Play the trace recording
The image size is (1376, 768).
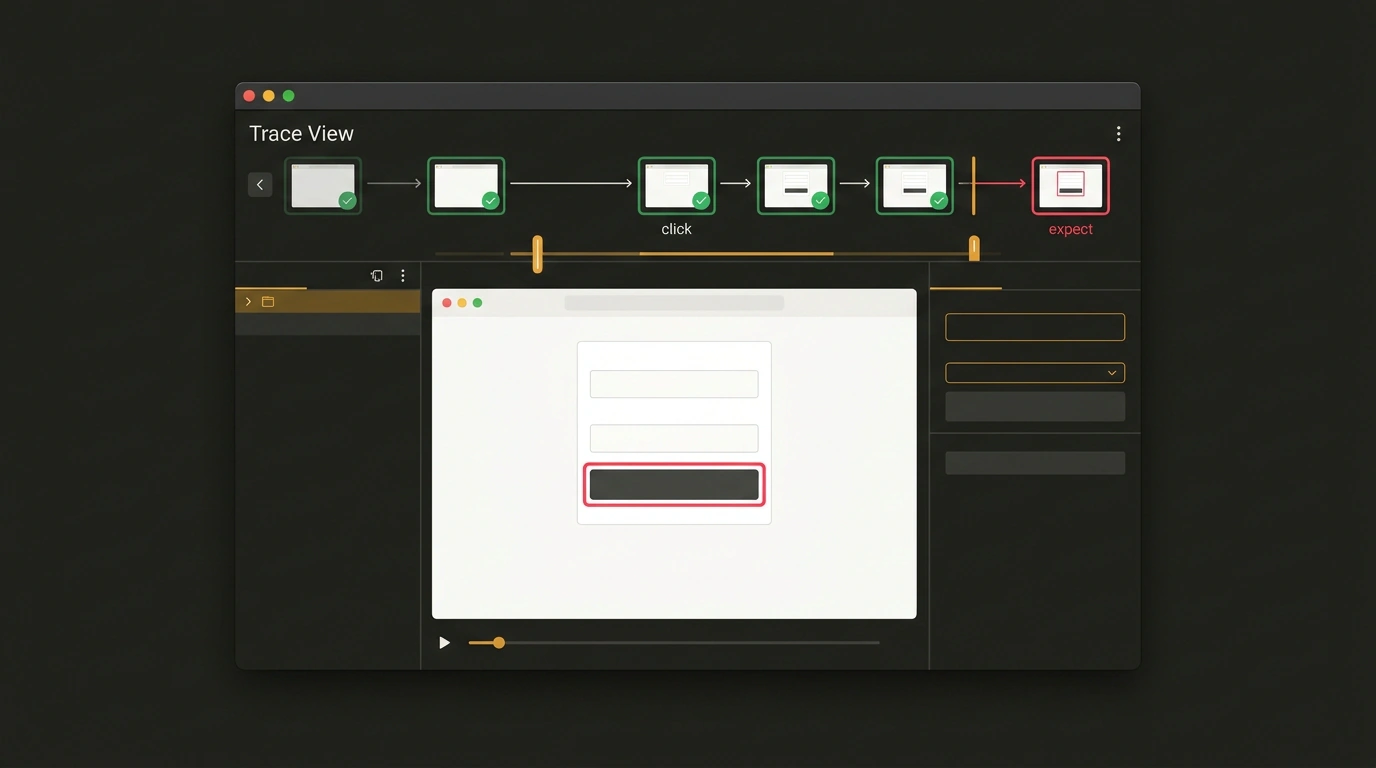[x=445, y=643]
